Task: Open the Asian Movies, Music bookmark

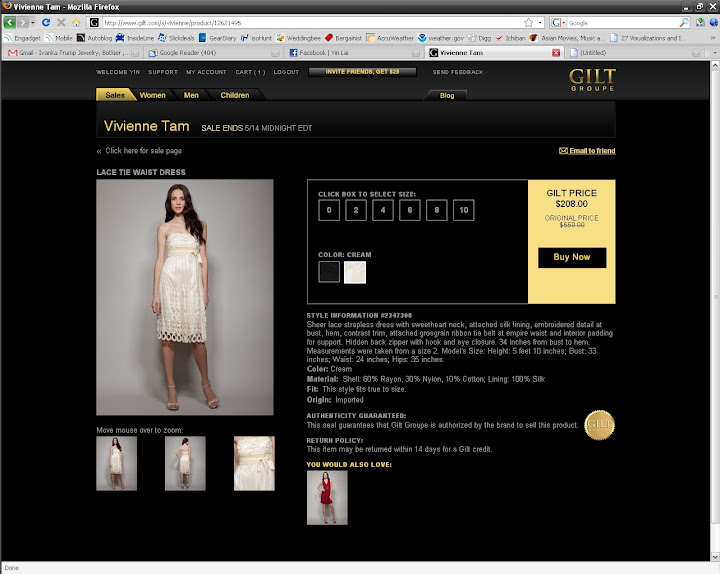Action: pyautogui.click(x=567, y=38)
